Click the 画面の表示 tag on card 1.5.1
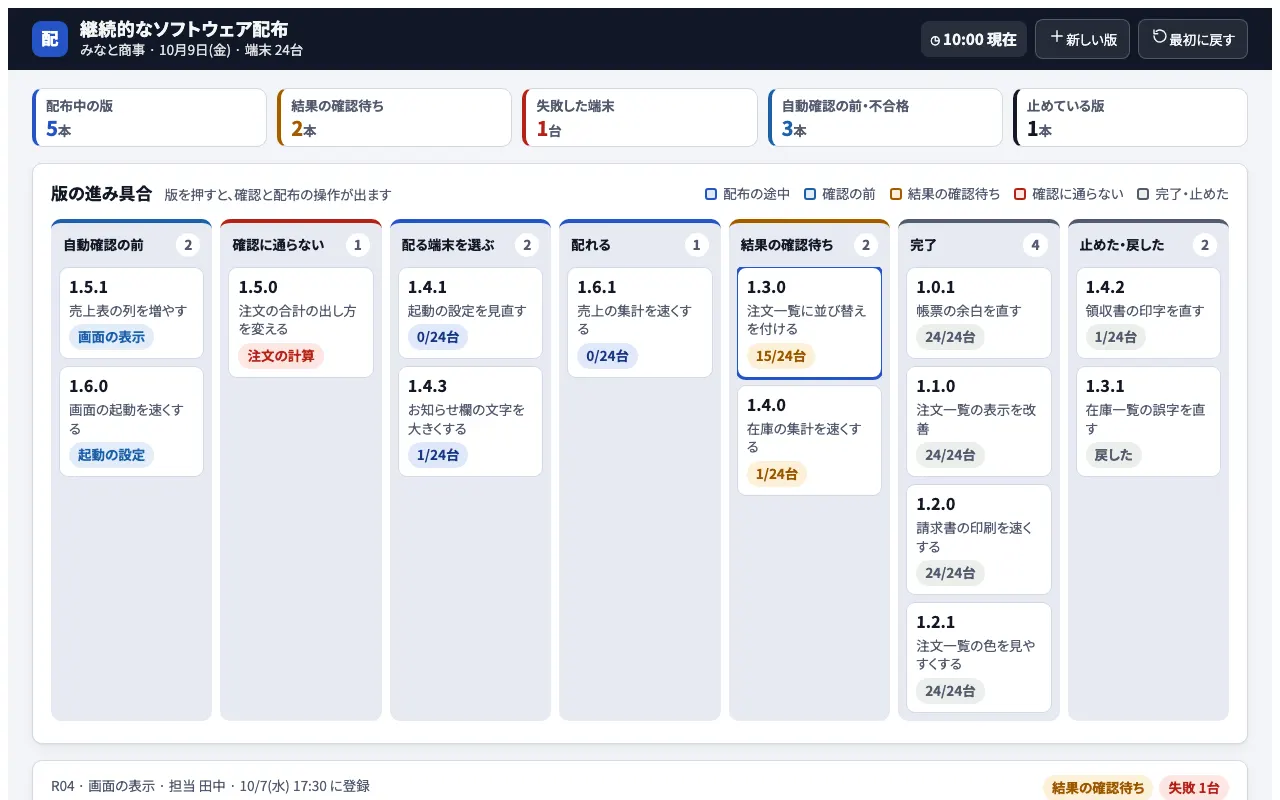The height and width of the screenshot is (800, 1280). point(111,337)
